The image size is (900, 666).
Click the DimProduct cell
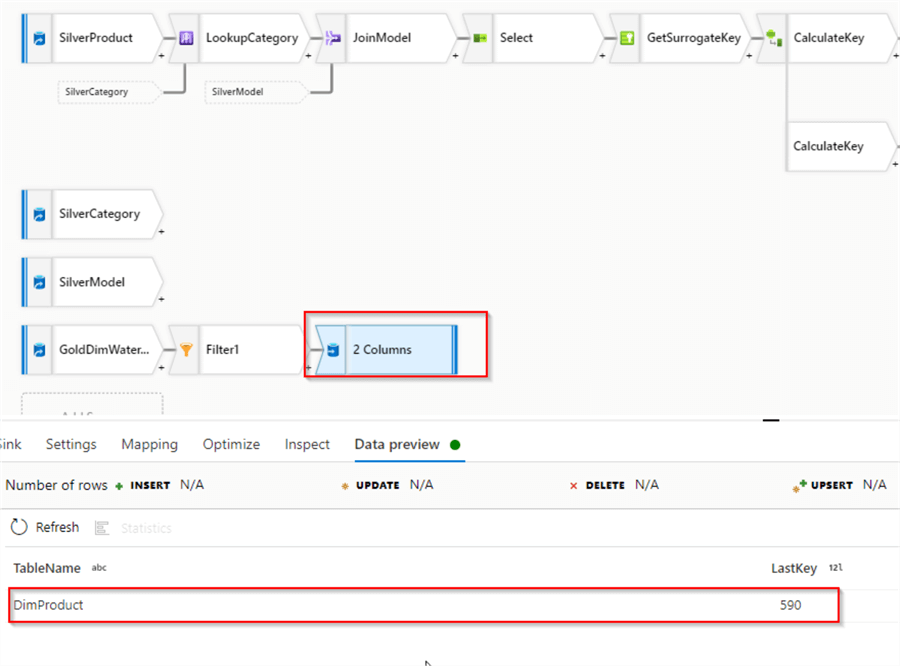48,605
